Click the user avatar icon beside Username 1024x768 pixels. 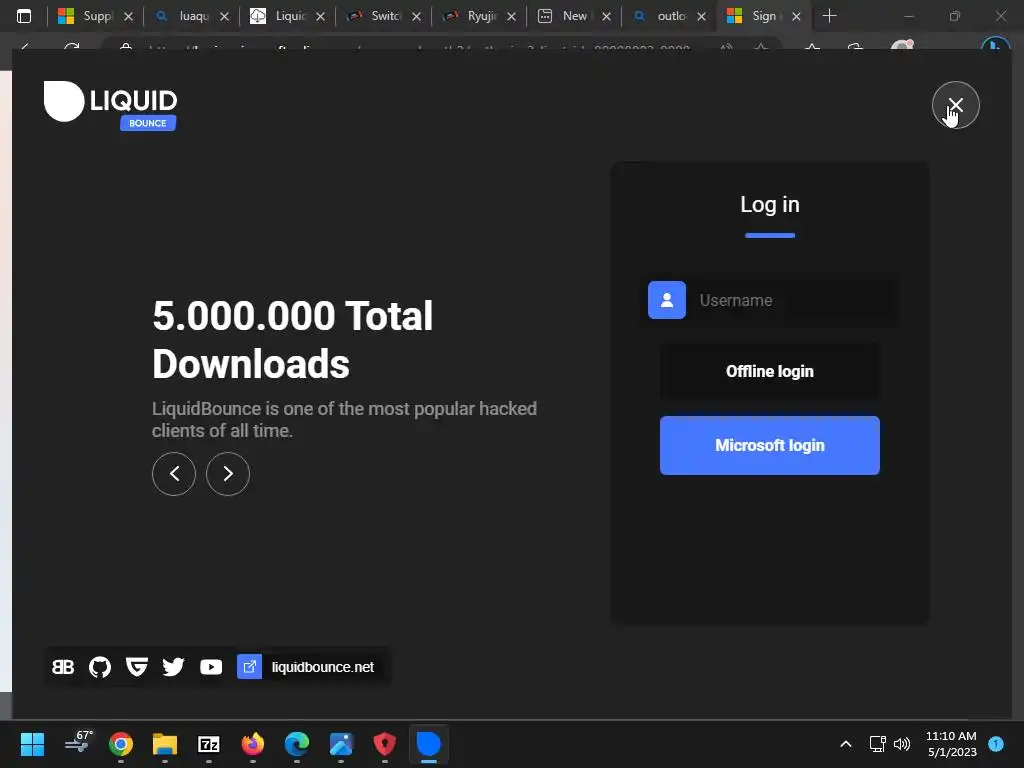point(667,300)
